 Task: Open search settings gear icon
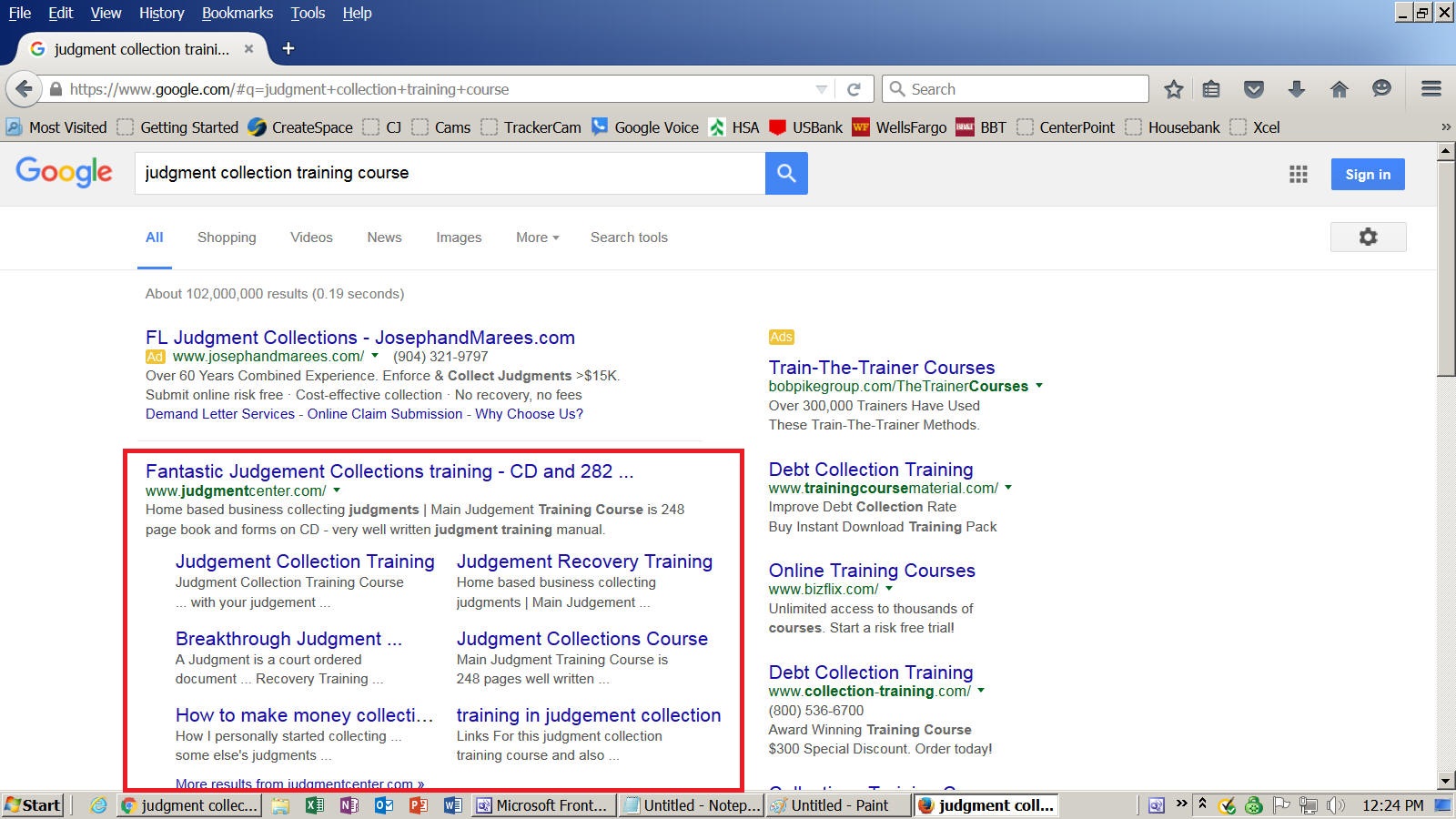click(1368, 238)
